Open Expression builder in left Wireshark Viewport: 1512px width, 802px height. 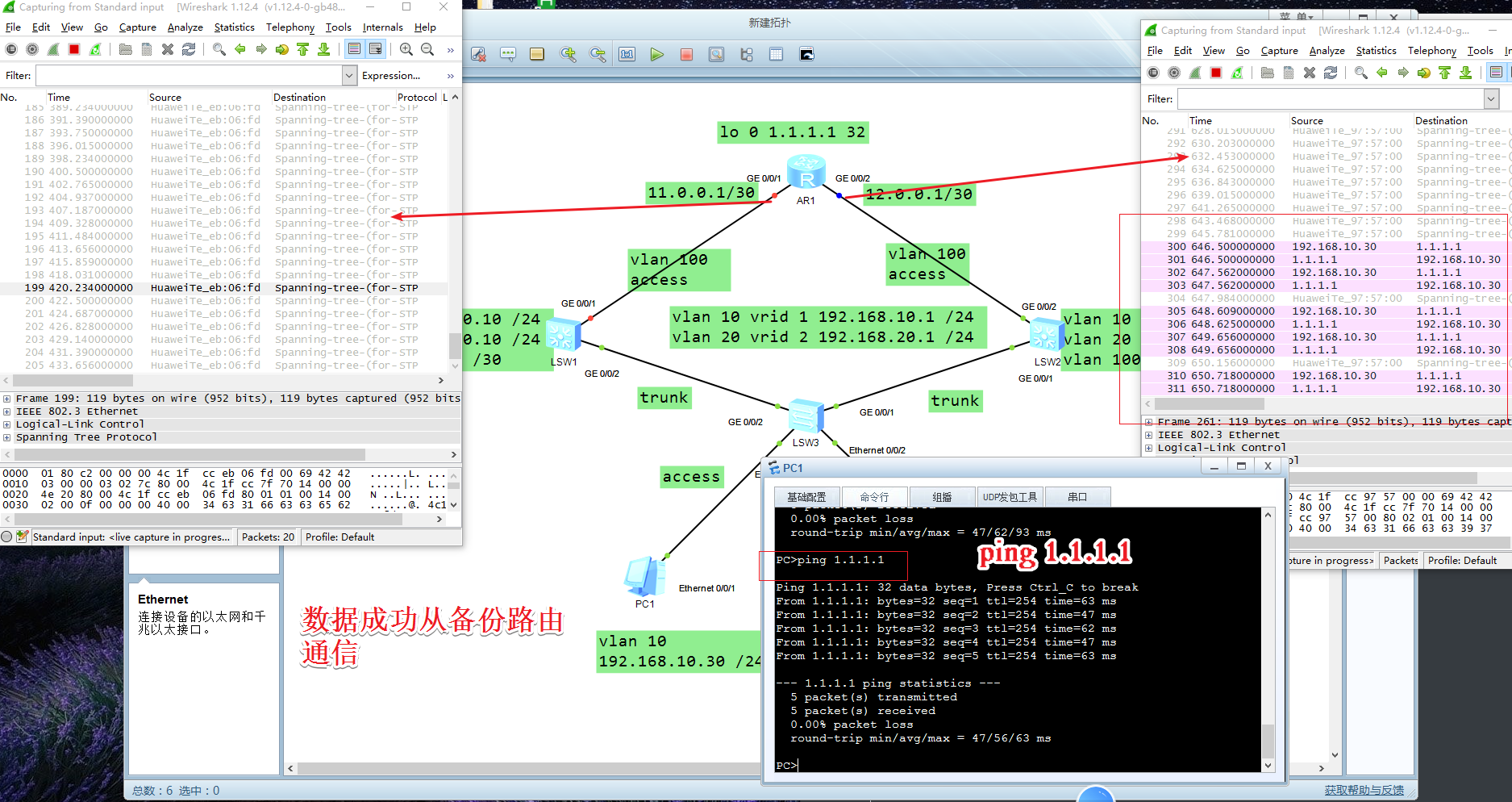(x=391, y=75)
